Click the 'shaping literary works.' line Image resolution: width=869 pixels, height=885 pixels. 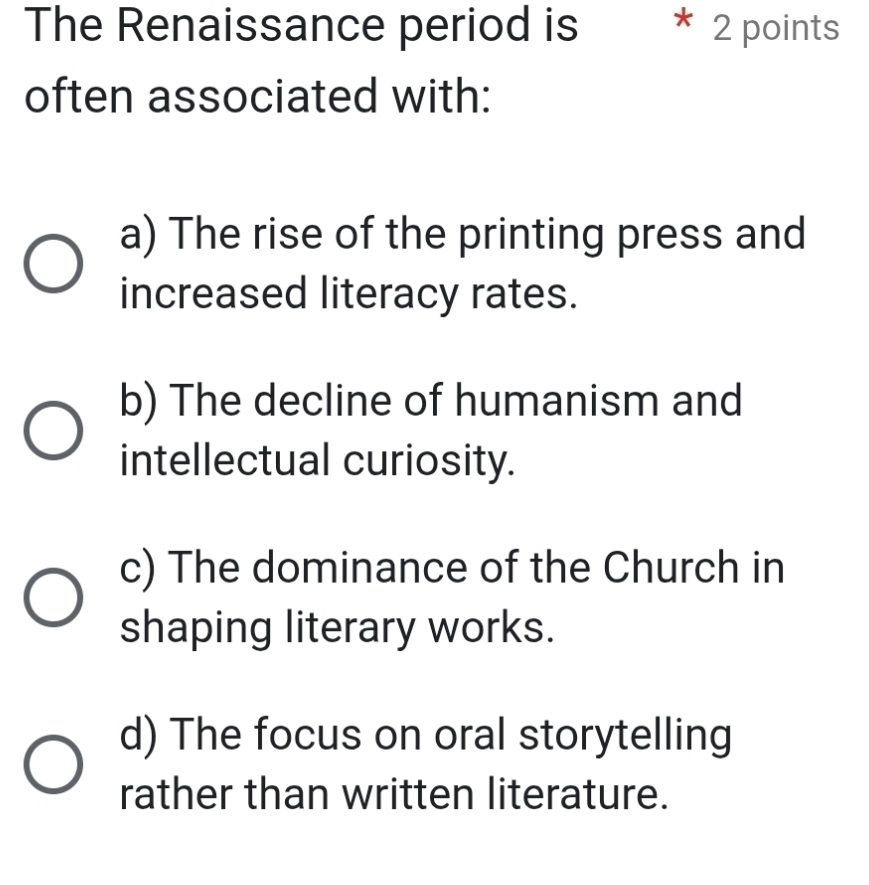tap(336, 628)
